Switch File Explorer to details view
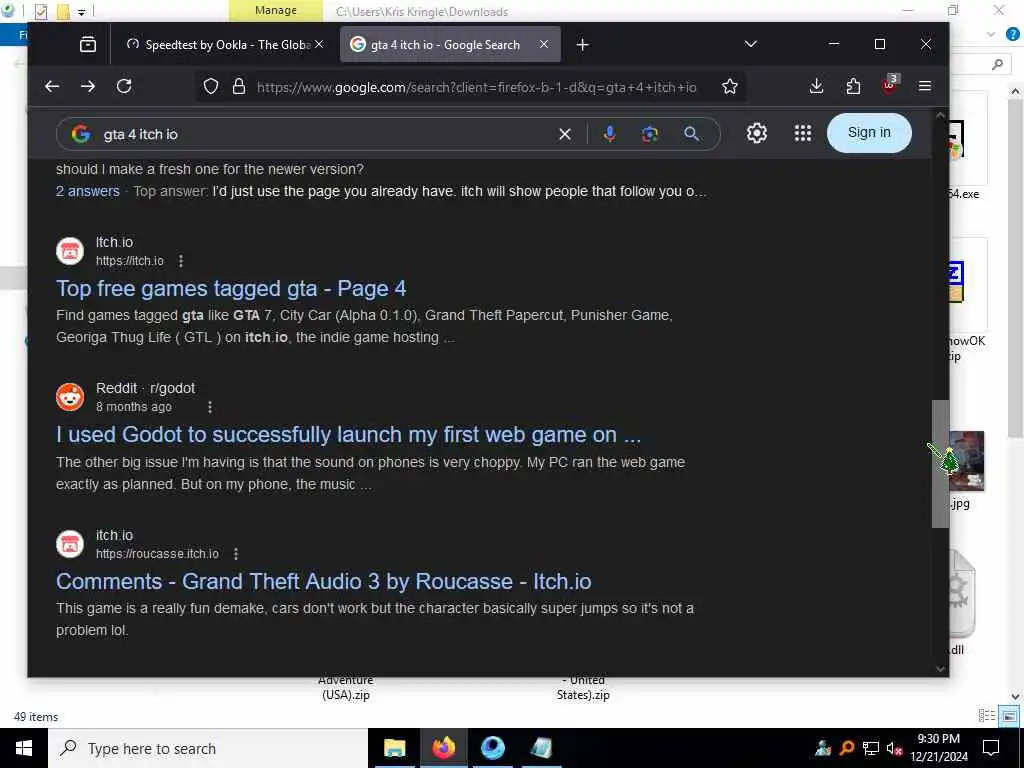Viewport: 1024px width, 768px height. 987,716
